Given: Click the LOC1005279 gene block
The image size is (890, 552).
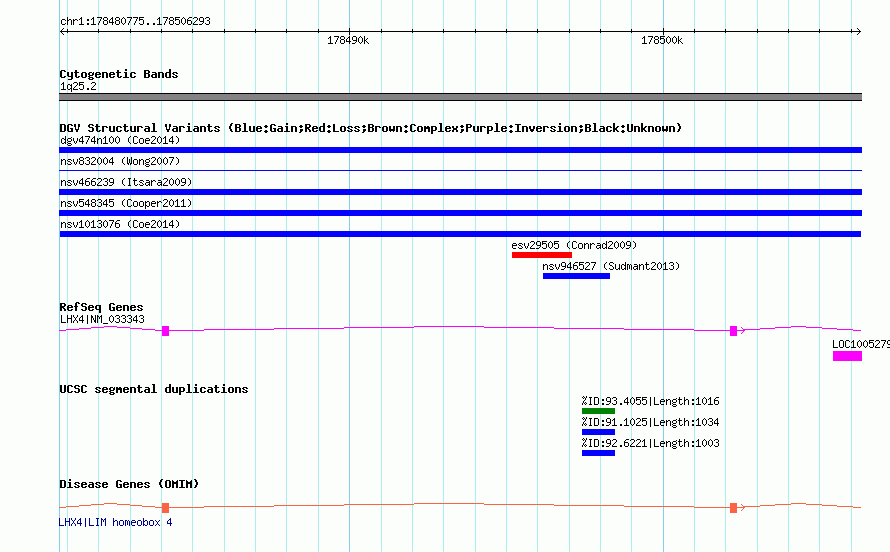Looking at the screenshot, I should [x=847, y=356].
